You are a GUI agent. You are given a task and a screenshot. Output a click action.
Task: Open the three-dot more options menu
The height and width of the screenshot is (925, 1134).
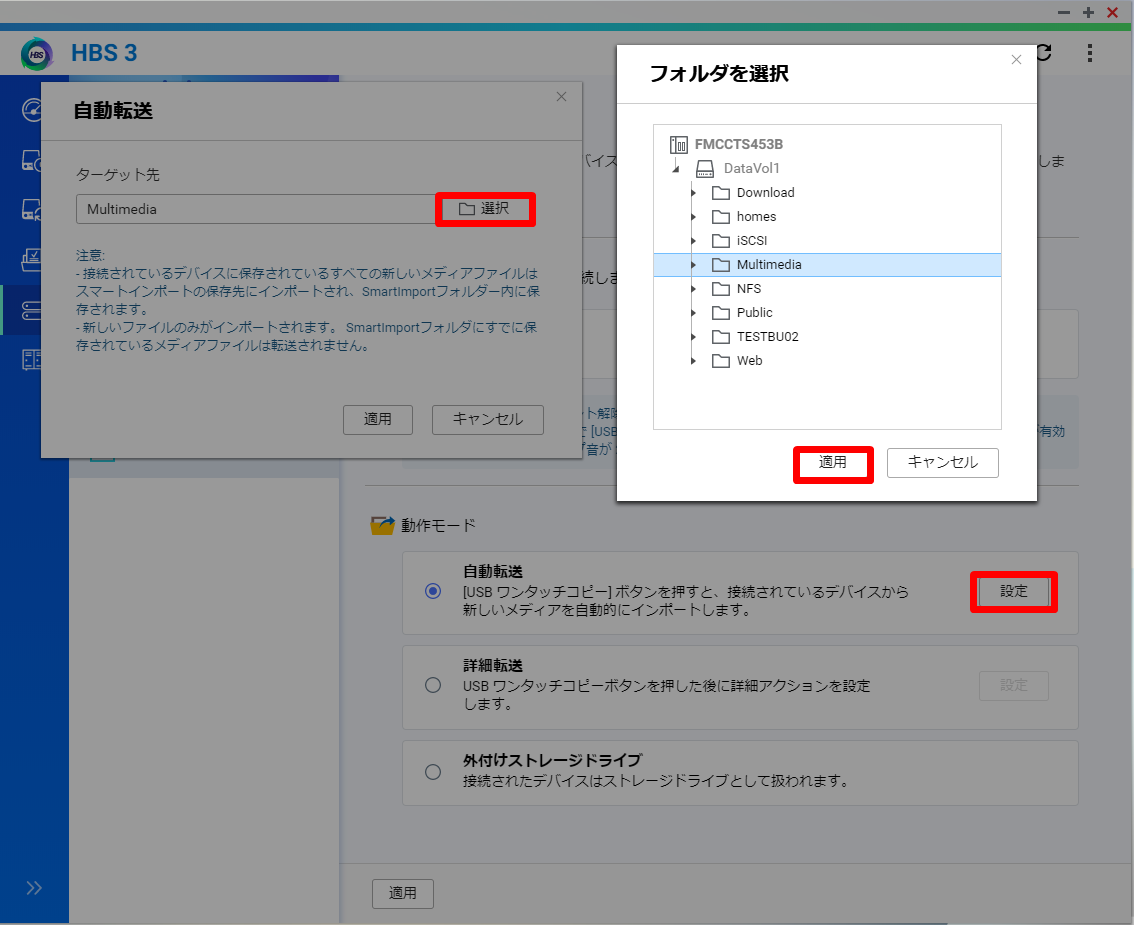pos(1090,53)
